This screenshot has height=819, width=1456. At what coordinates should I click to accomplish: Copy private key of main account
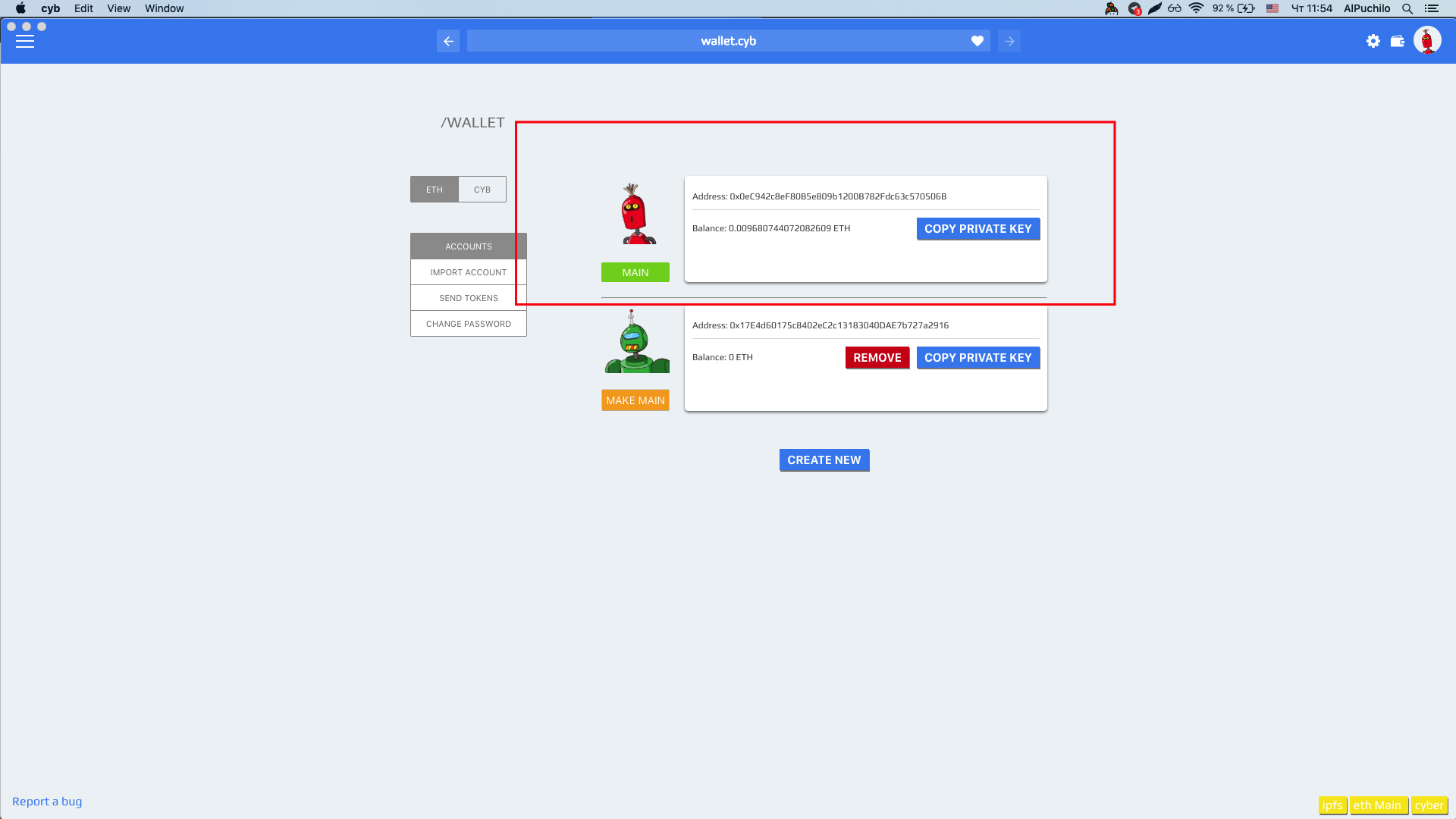pos(977,229)
